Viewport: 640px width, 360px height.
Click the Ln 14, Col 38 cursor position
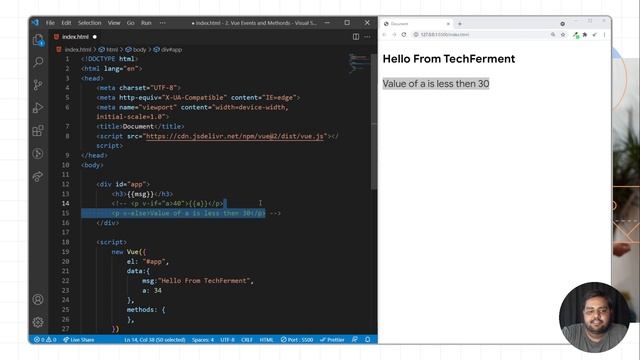tap(155, 340)
